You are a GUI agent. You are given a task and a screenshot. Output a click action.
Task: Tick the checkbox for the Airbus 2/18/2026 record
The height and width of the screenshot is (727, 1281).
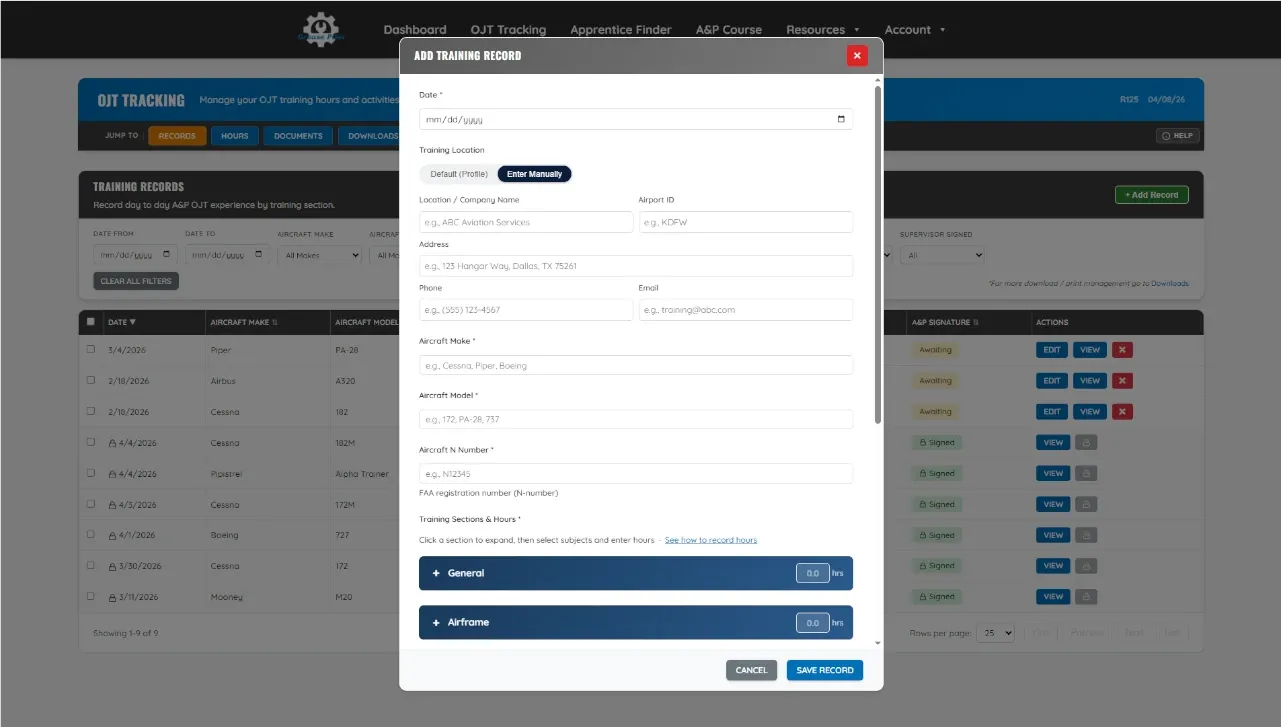coord(91,381)
